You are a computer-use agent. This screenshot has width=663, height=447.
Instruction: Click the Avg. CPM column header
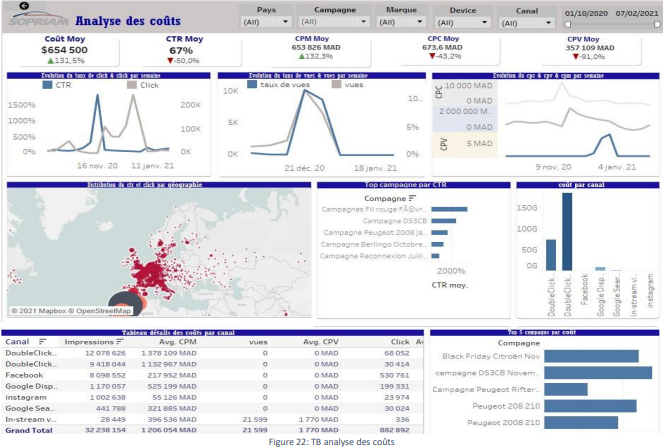178,341
